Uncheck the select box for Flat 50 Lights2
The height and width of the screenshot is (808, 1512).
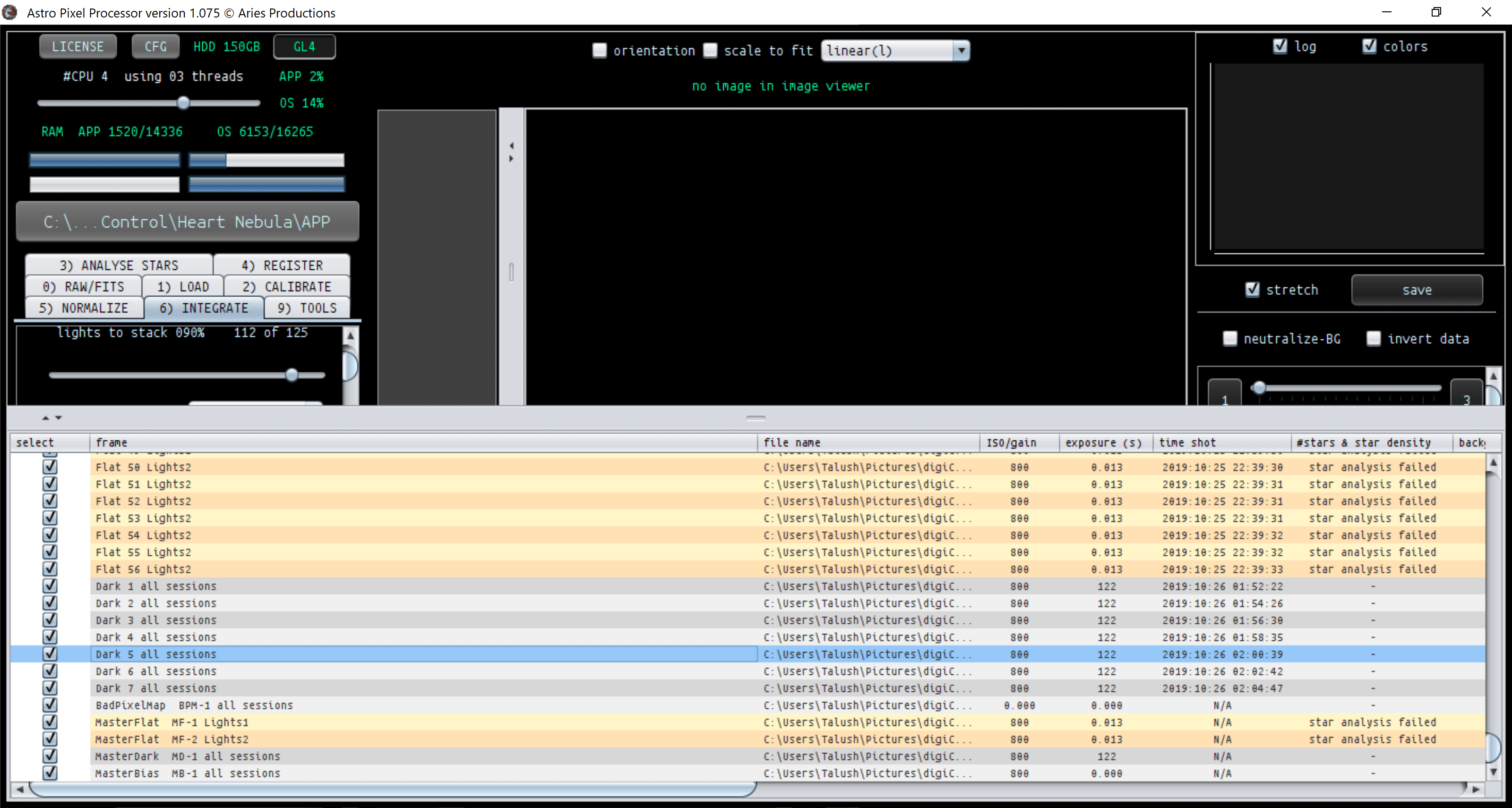[50, 467]
